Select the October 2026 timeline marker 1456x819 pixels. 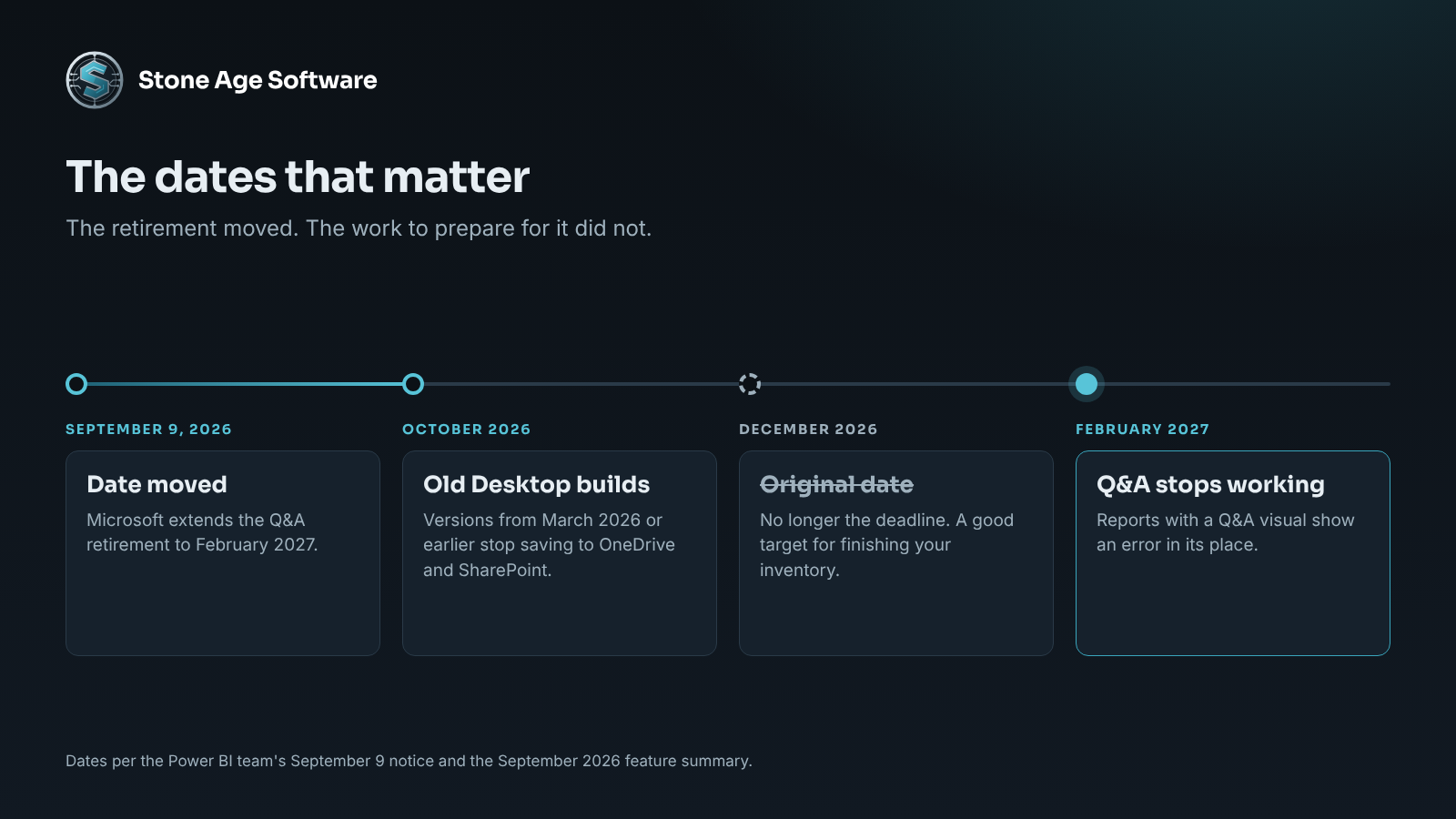pyautogui.click(x=413, y=384)
